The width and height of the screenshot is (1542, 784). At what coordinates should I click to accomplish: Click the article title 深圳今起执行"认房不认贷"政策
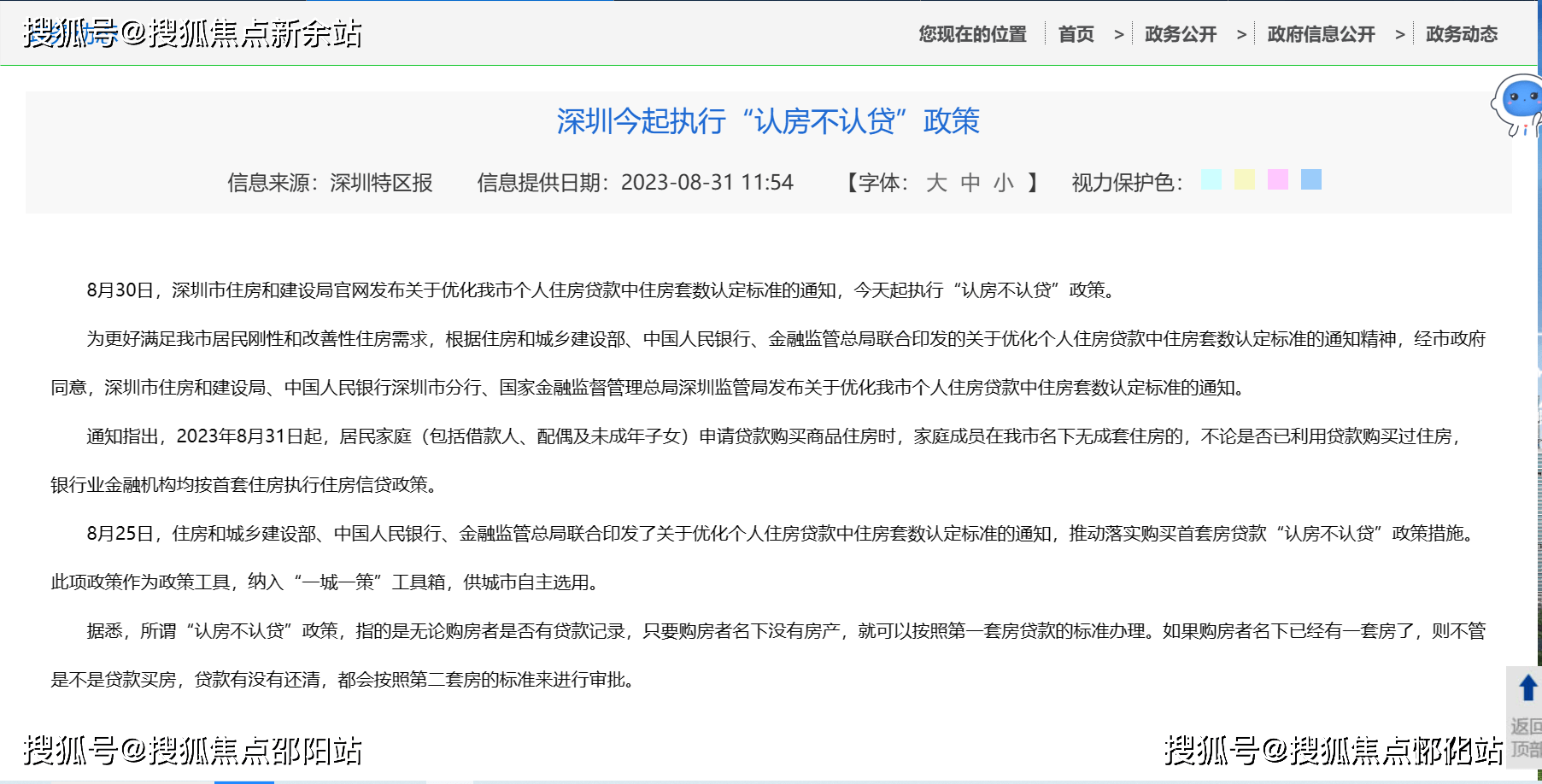click(768, 121)
